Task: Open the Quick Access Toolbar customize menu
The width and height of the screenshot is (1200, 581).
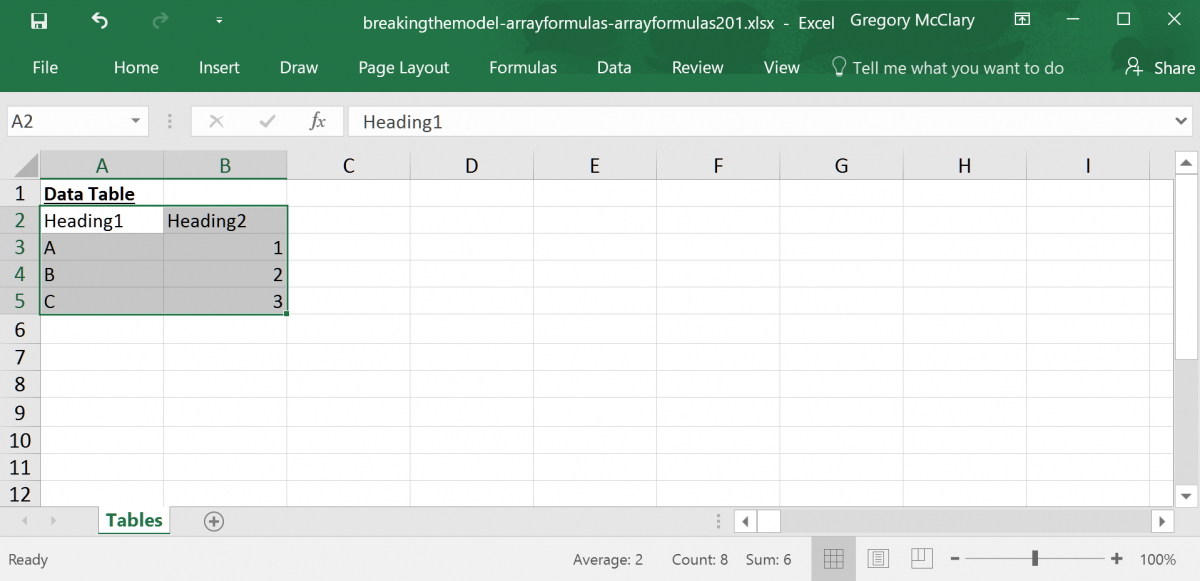Action: pyautogui.click(x=218, y=19)
